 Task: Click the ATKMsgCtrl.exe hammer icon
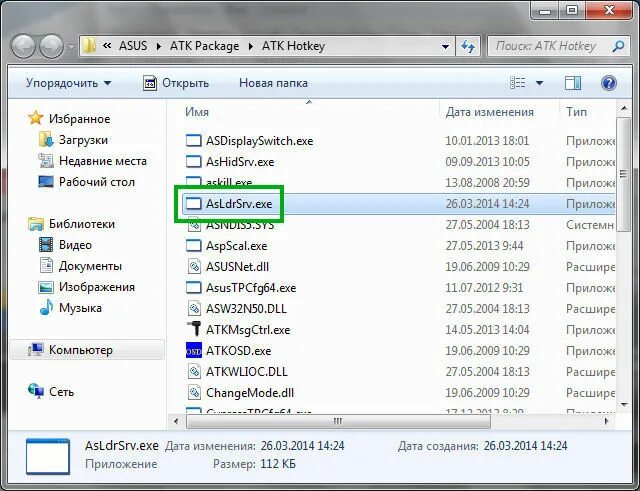(194, 329)
